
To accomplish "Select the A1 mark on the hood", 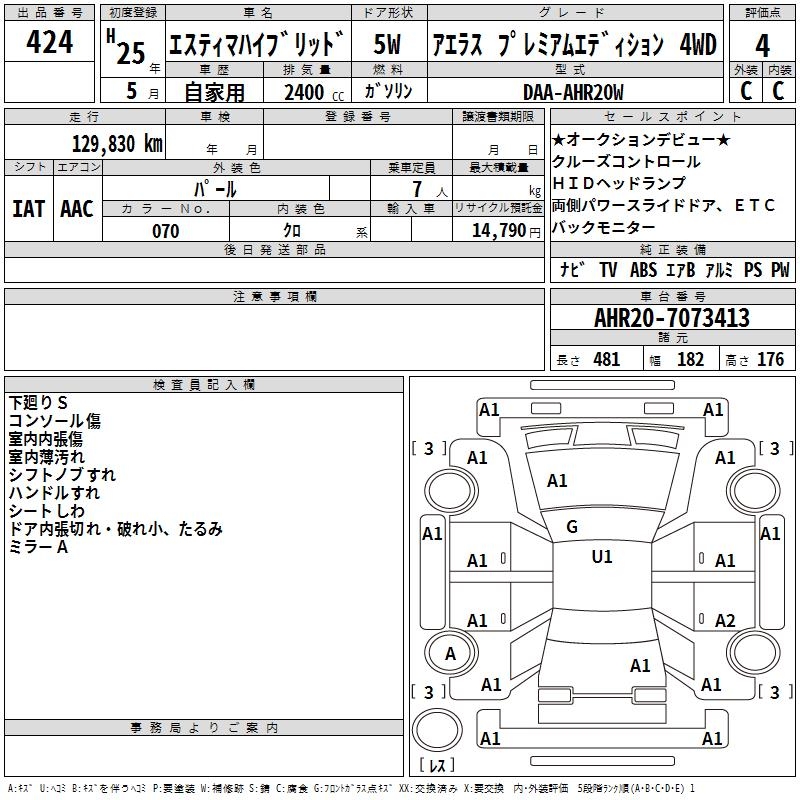I will [557, 480].
